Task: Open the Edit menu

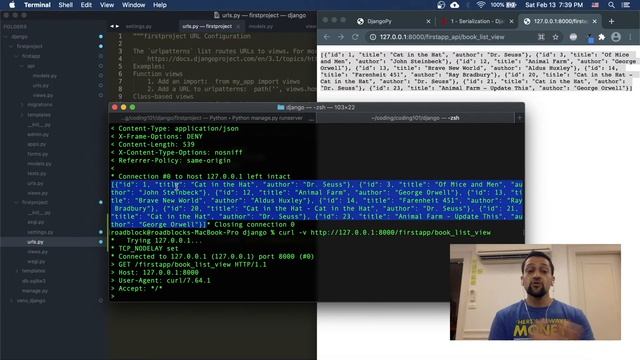Action: [86, 5]
